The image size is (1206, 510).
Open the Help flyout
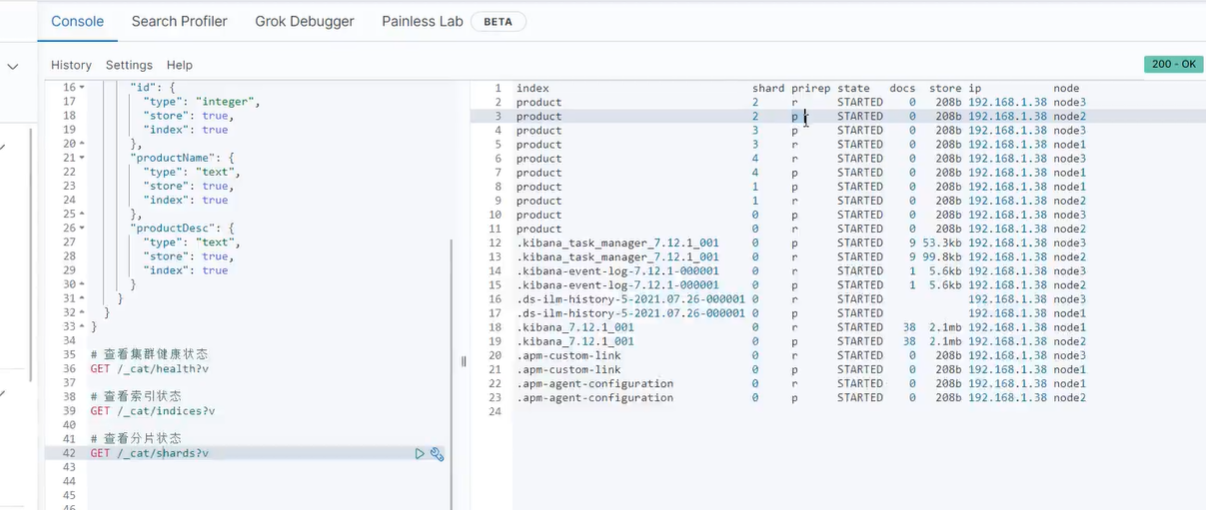pyautogui.click(x=179, y=65)
